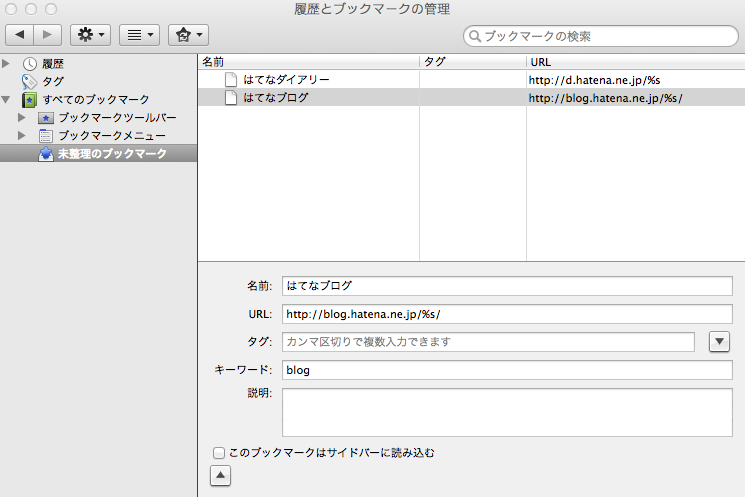Select the タグ label in sidebar
The image size is (745, 497).
tap(53, 82)
